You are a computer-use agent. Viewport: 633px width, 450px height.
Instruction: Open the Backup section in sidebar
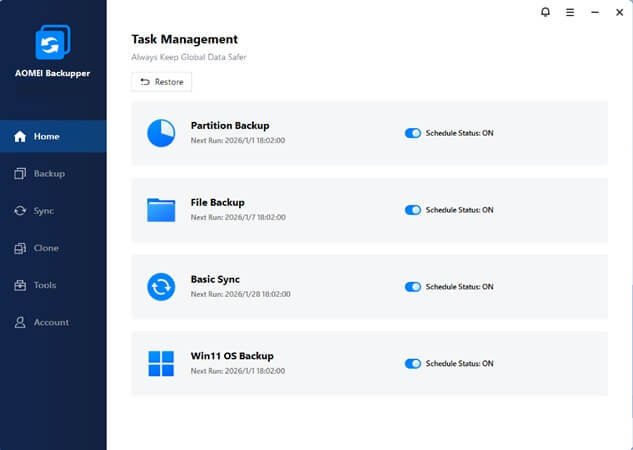coord(48,173)
